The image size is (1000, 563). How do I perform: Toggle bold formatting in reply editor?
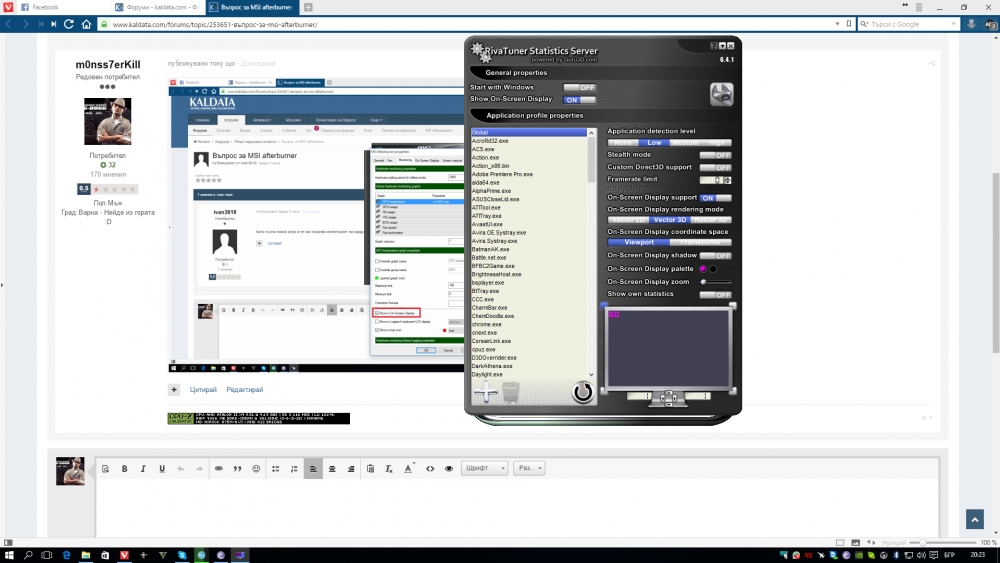124,469
